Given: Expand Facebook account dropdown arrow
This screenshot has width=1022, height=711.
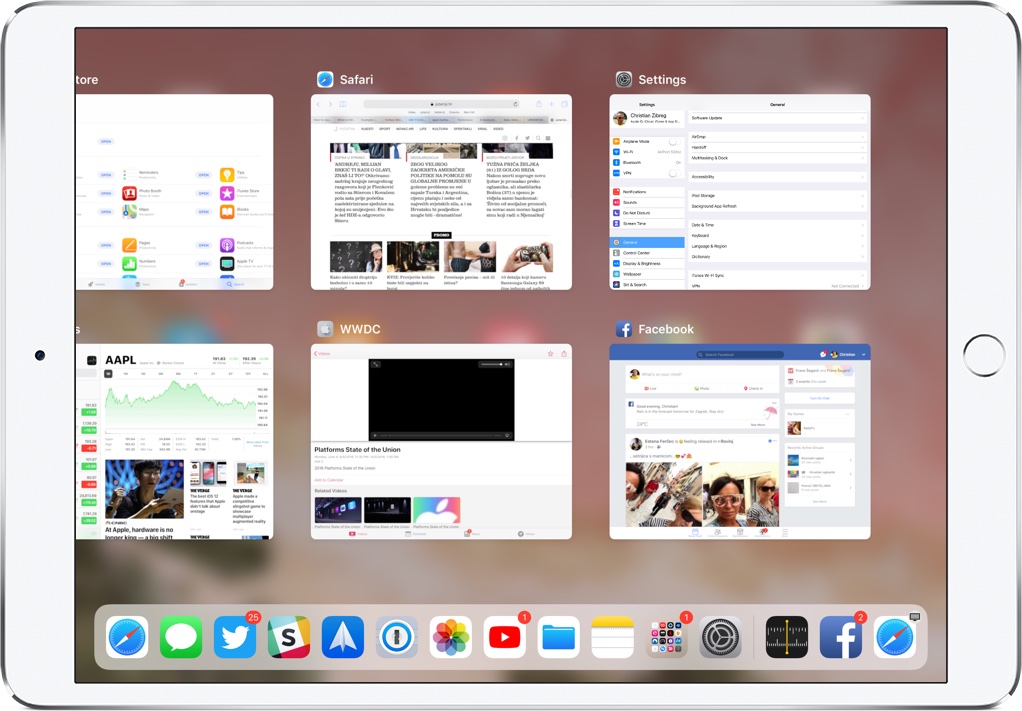Looking at the screenshot, I should click(864, 355).
